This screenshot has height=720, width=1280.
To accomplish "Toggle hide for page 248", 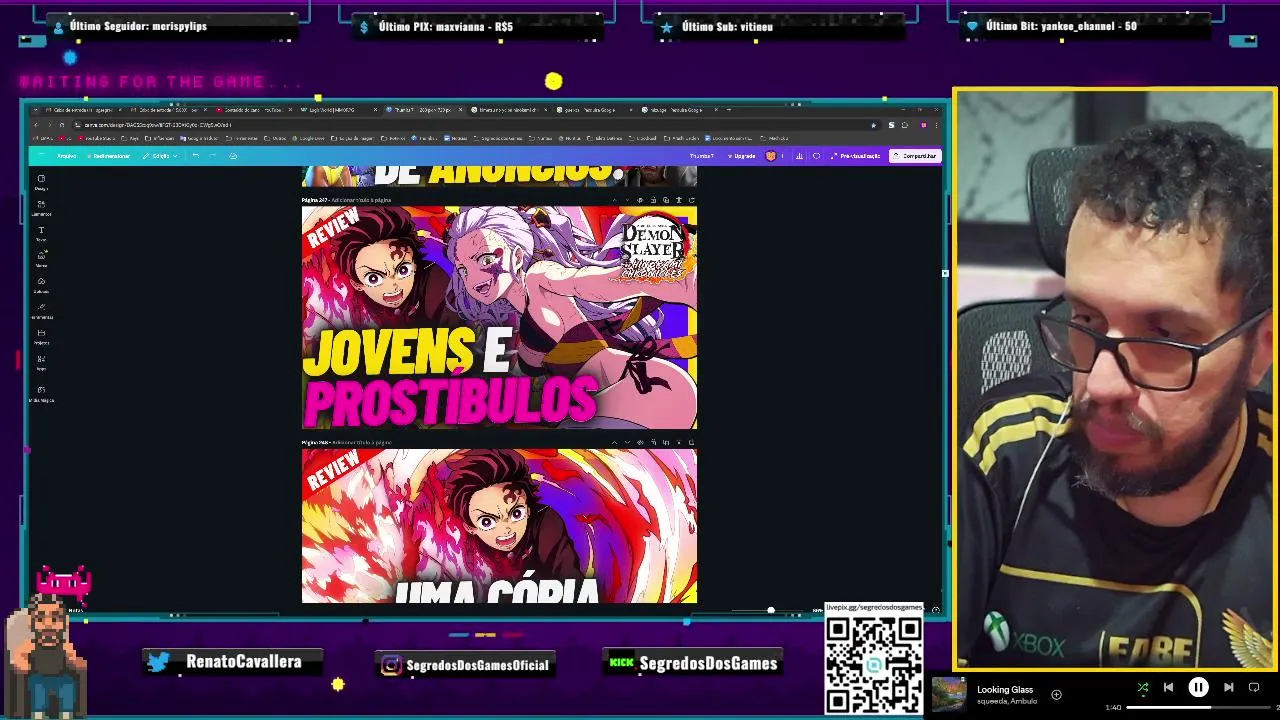I will tap(640, 442).
